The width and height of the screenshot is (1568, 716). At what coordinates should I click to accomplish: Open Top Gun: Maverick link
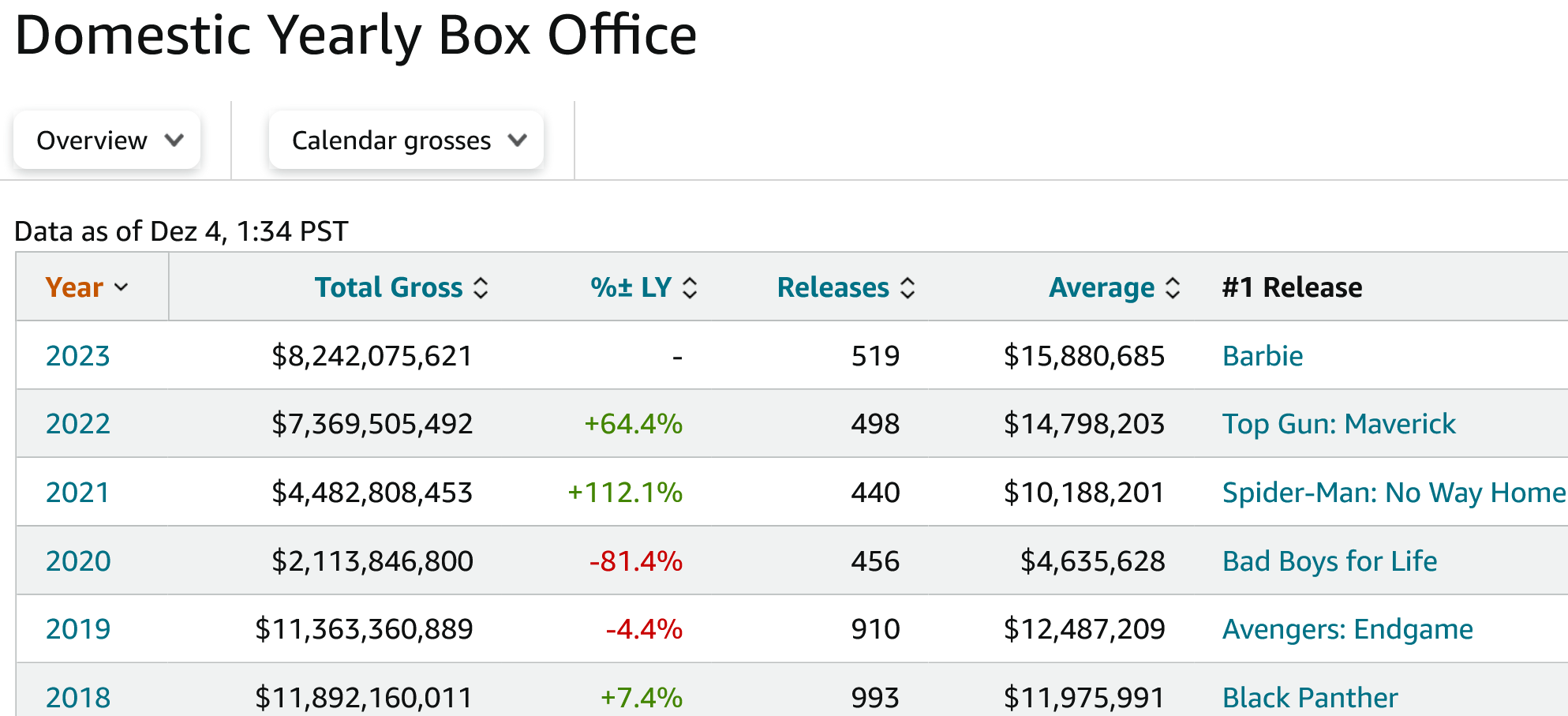click(x=1338, y=424)
